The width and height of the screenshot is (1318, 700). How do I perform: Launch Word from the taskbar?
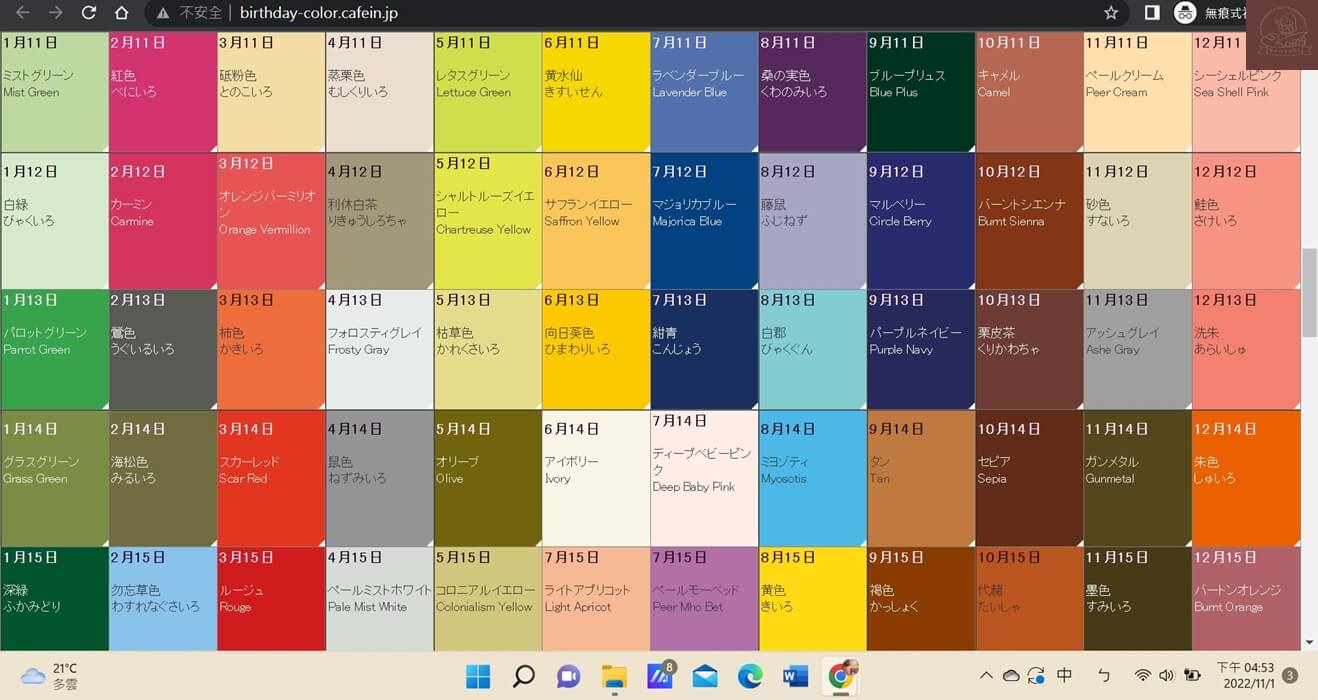coord(795,676)
